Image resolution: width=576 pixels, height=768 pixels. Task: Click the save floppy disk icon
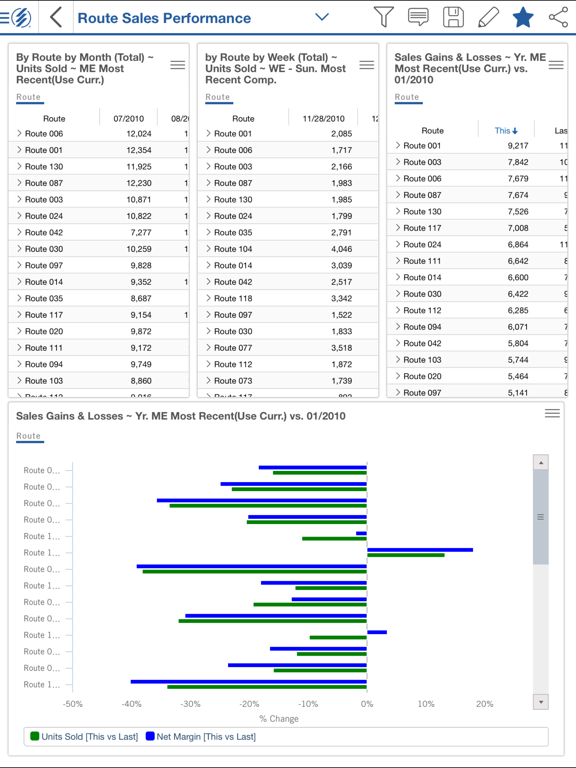[x=453, y=17]
